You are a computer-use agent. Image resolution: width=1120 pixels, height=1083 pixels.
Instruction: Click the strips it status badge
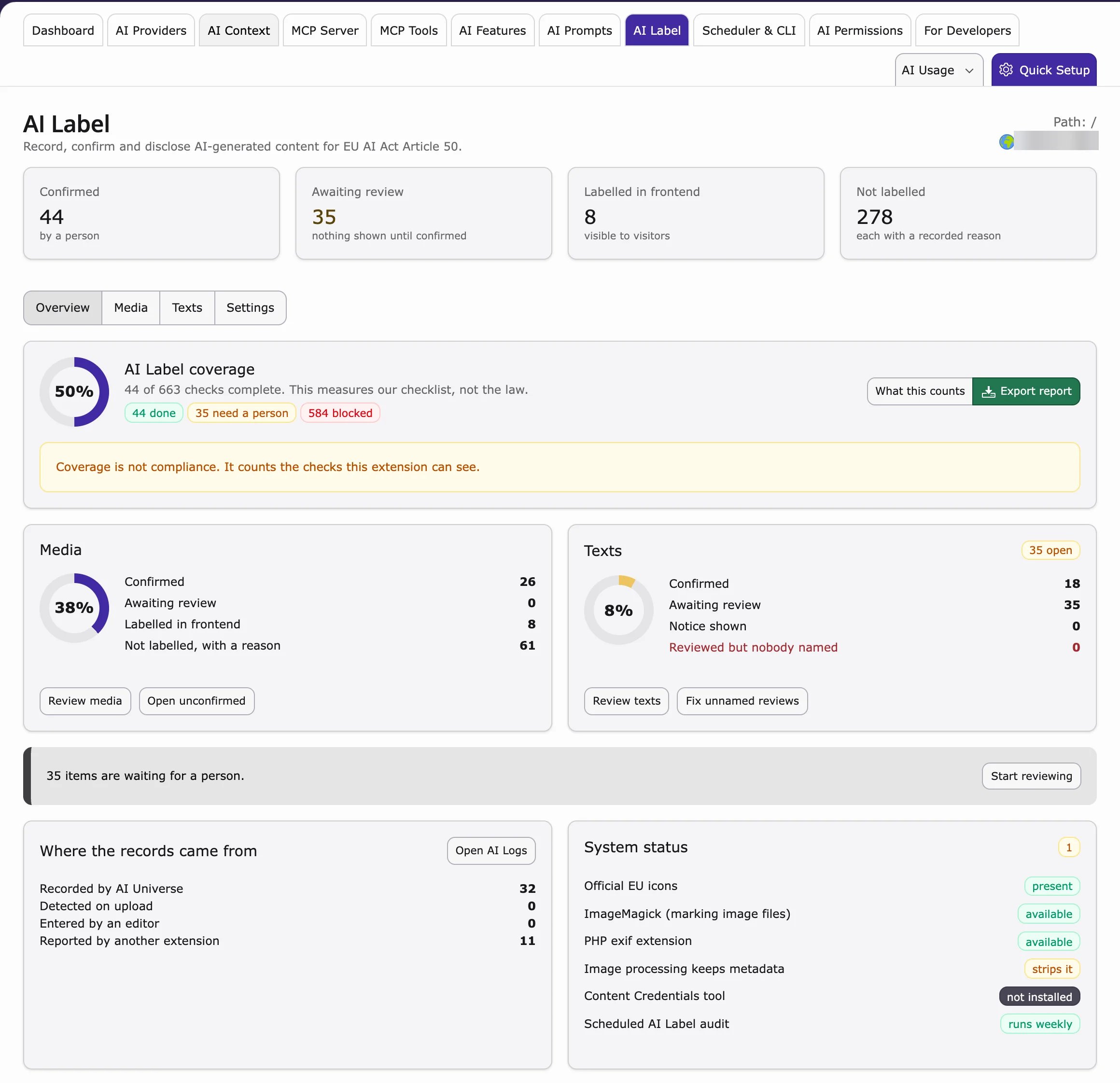pos(1051,969)
